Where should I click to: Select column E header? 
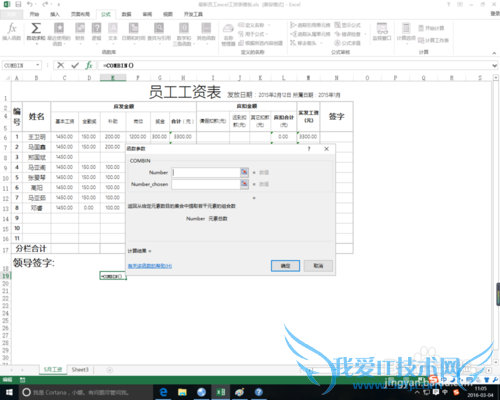pos(113,78)
